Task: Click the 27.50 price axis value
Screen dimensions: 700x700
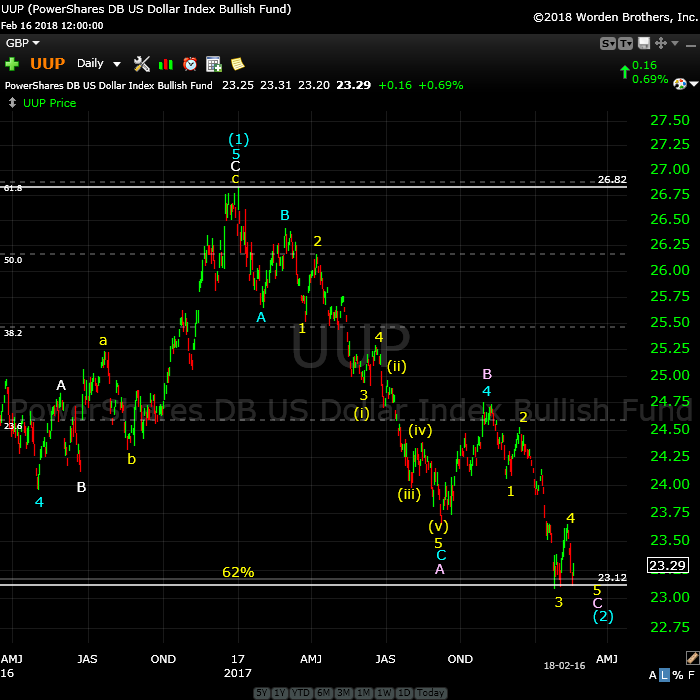Action: [670, 120]
